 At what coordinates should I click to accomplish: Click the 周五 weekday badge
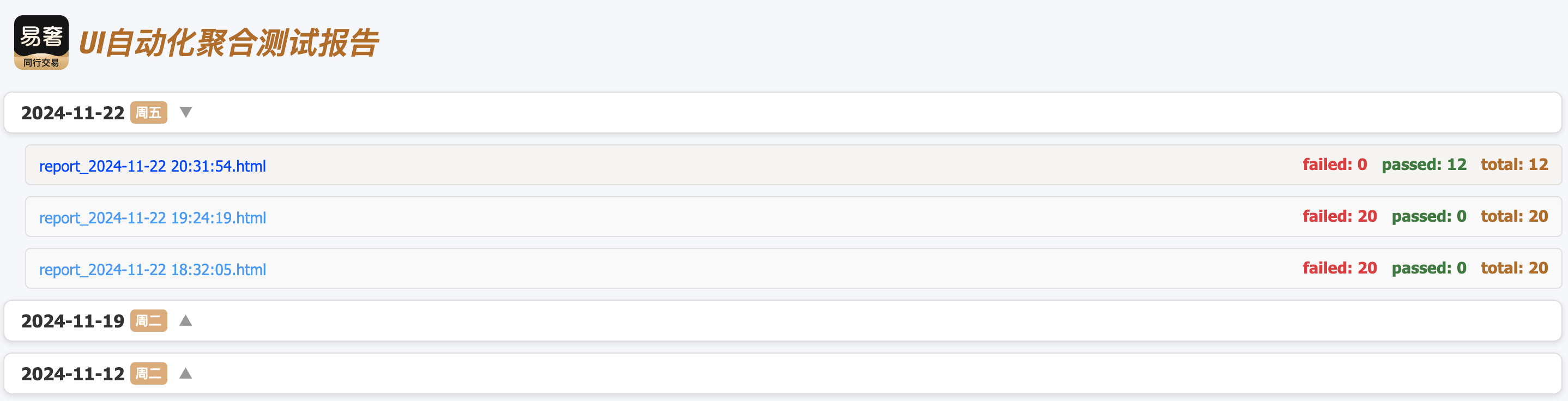[148, 113]
